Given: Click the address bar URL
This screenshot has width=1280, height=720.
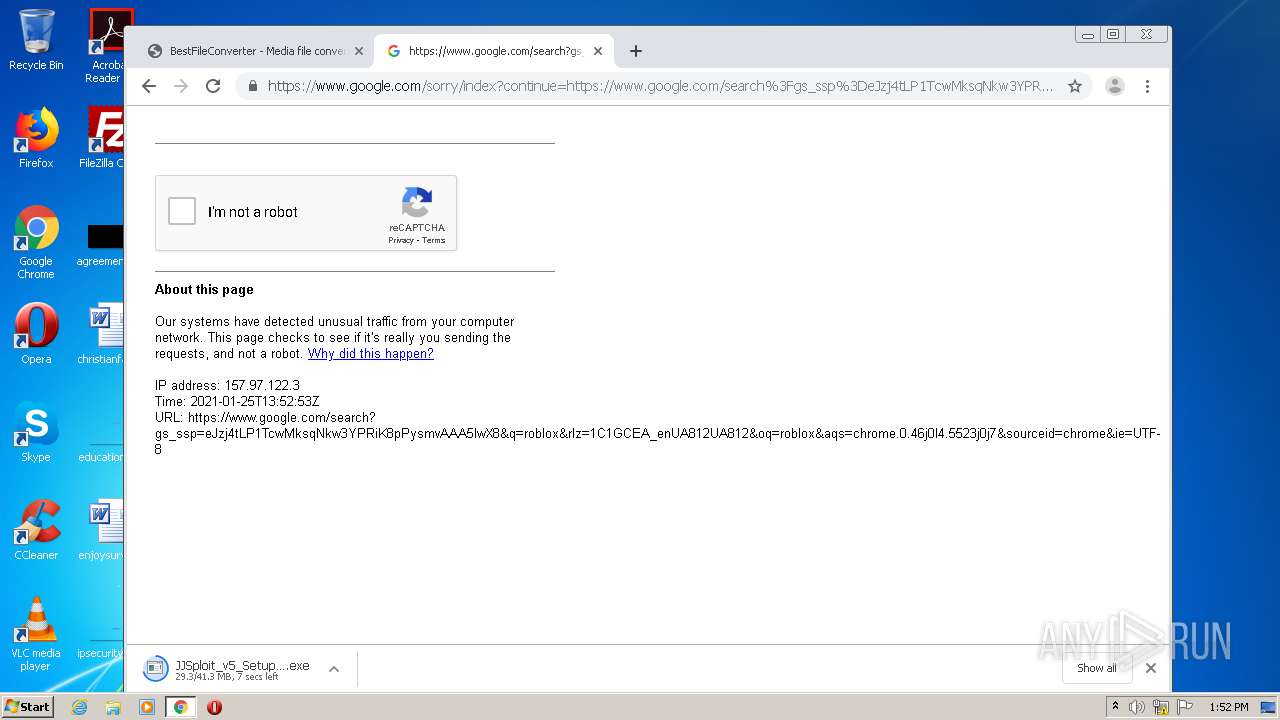Looking at the screenshot, I should tap(660, 86).
